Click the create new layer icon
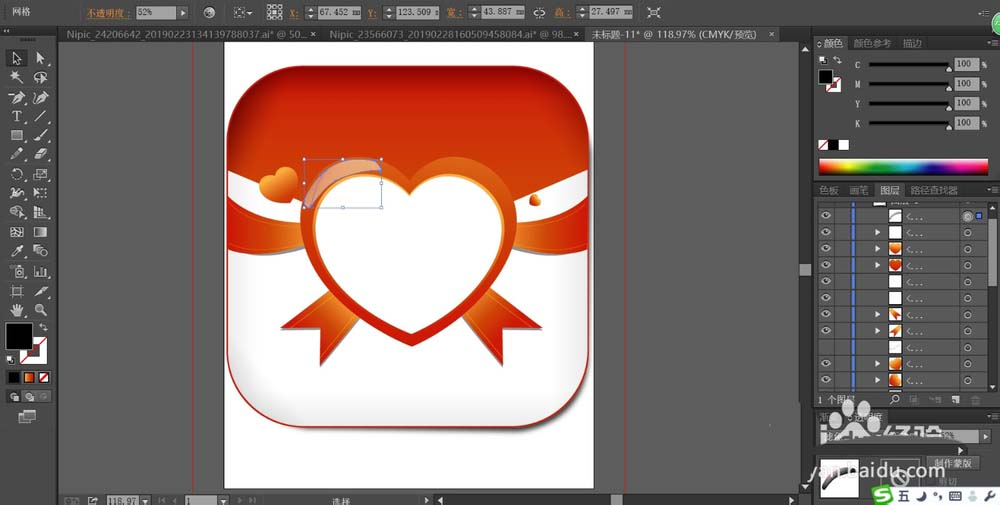Viewport: 1000px width, 505px height. pyautogui.click(x=955, y=400)
